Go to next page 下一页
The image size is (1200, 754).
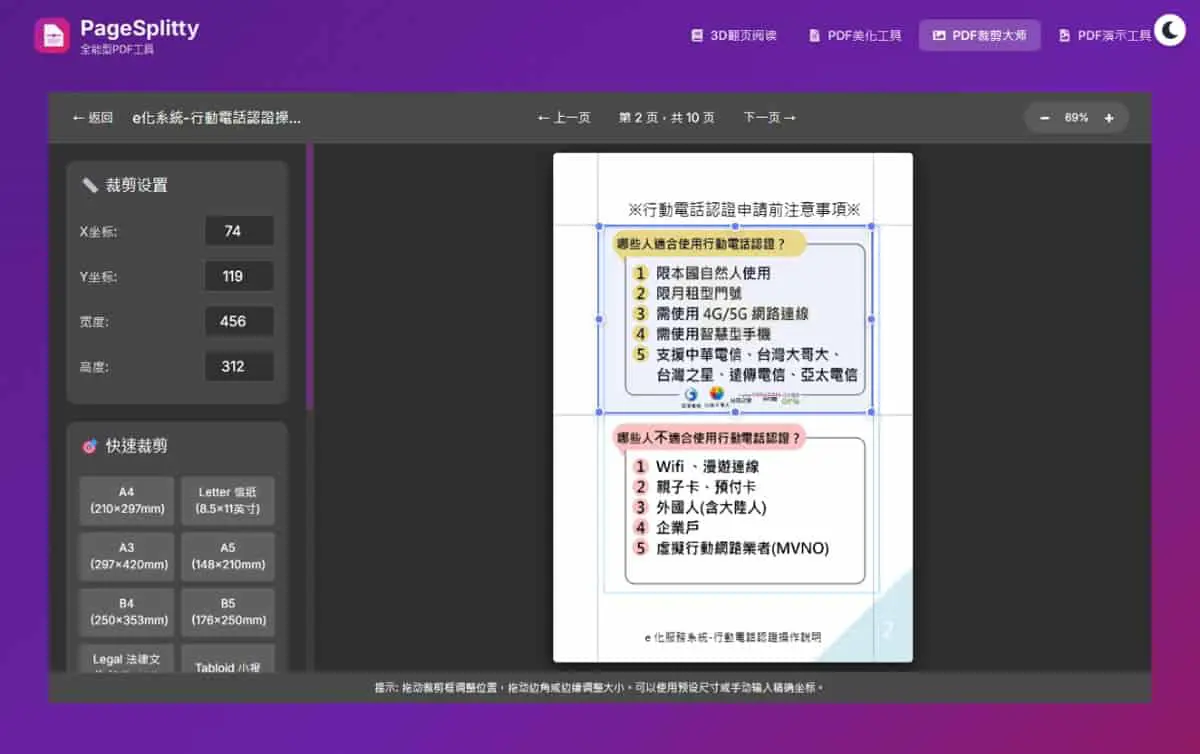pyautogui.click(x=770, y=118)
